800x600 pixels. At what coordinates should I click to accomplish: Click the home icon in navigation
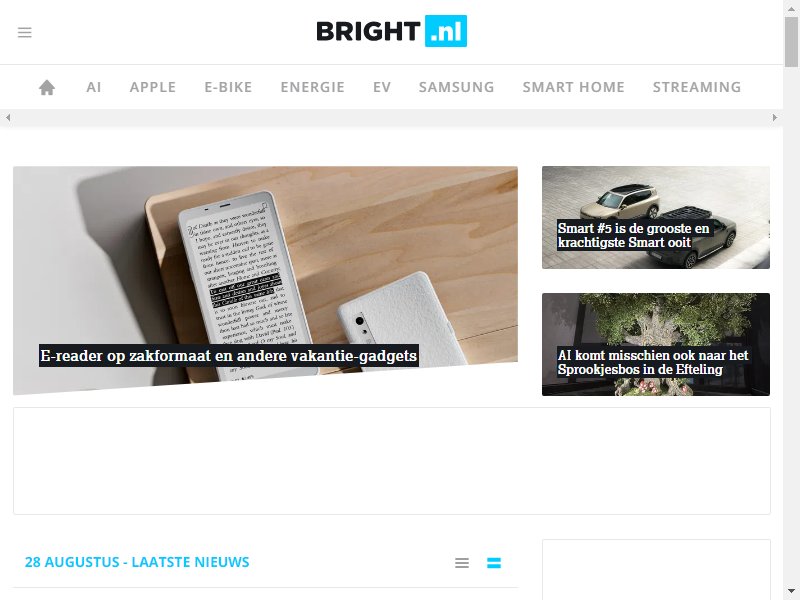click(47, 87)
